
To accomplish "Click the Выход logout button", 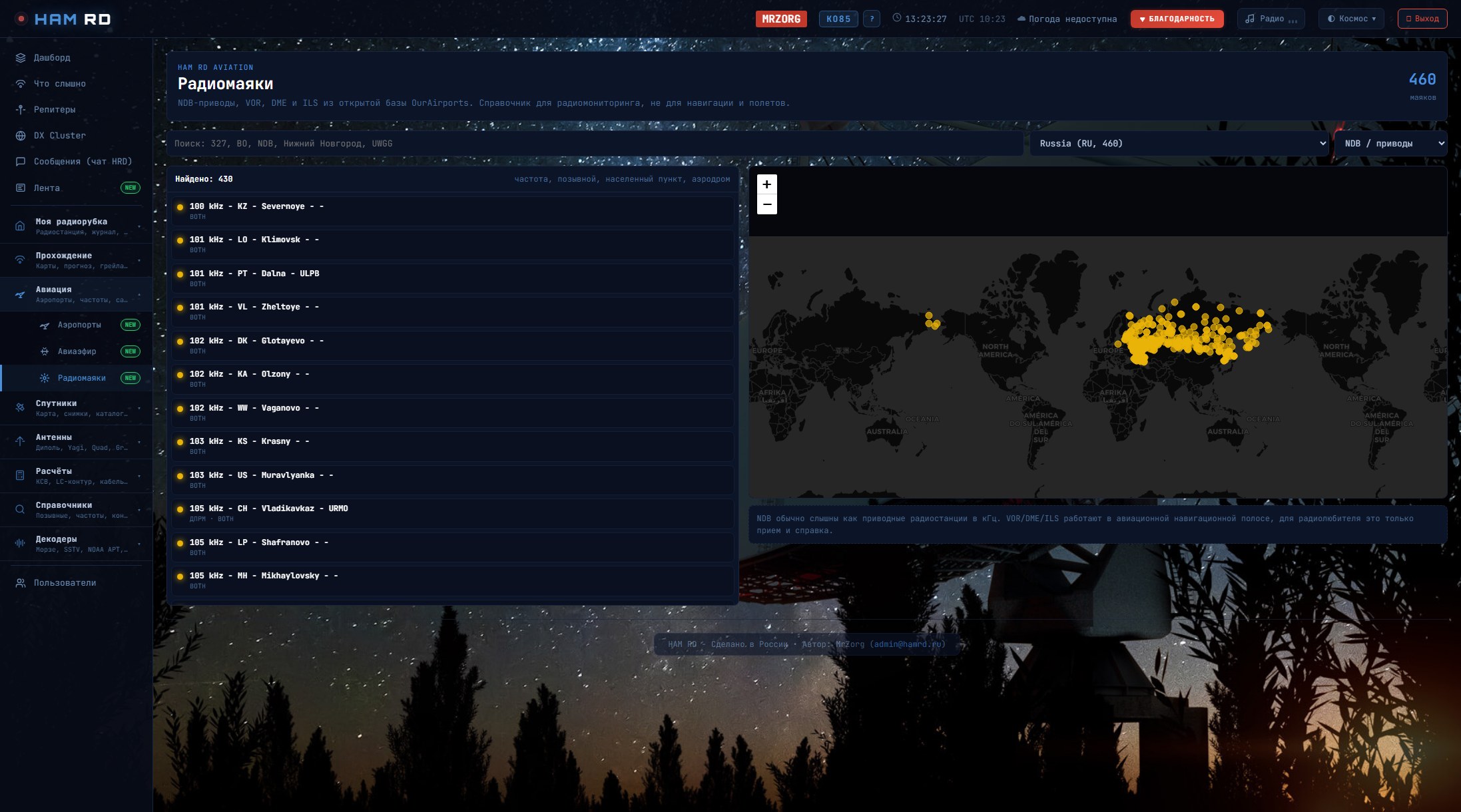I will [1422, 19].
